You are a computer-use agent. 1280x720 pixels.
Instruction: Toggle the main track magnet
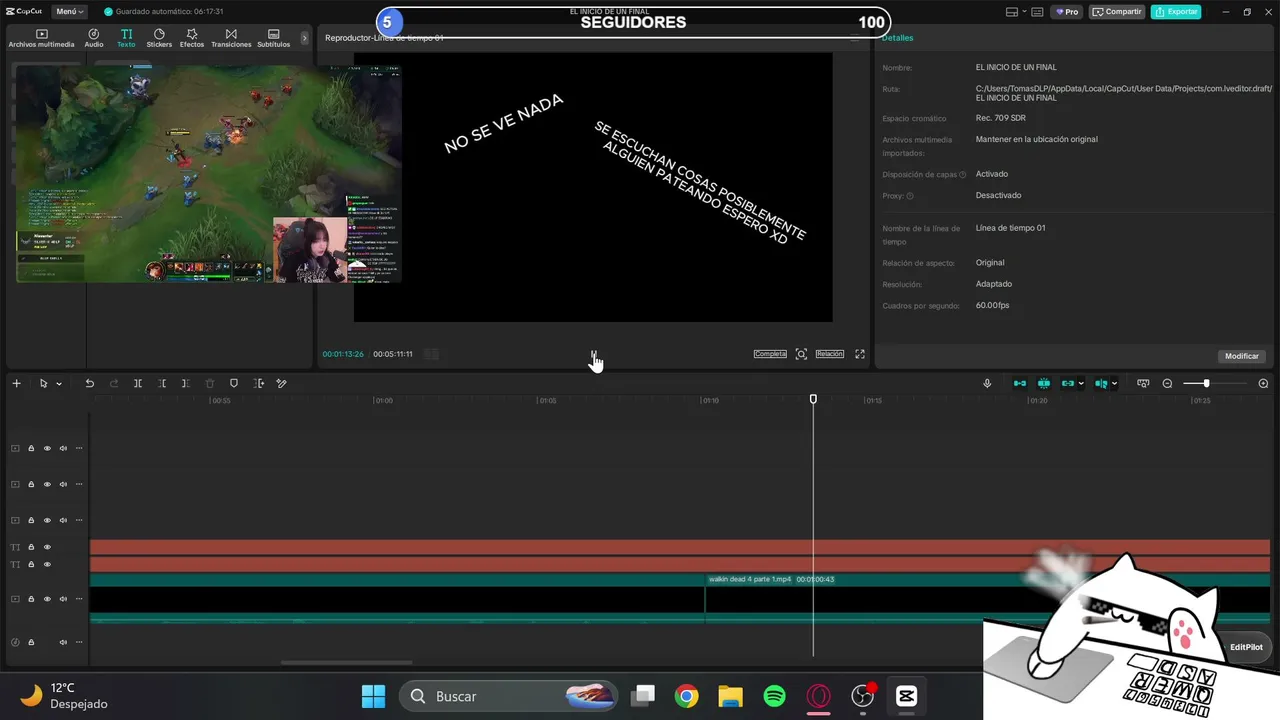click(1020, 383)
